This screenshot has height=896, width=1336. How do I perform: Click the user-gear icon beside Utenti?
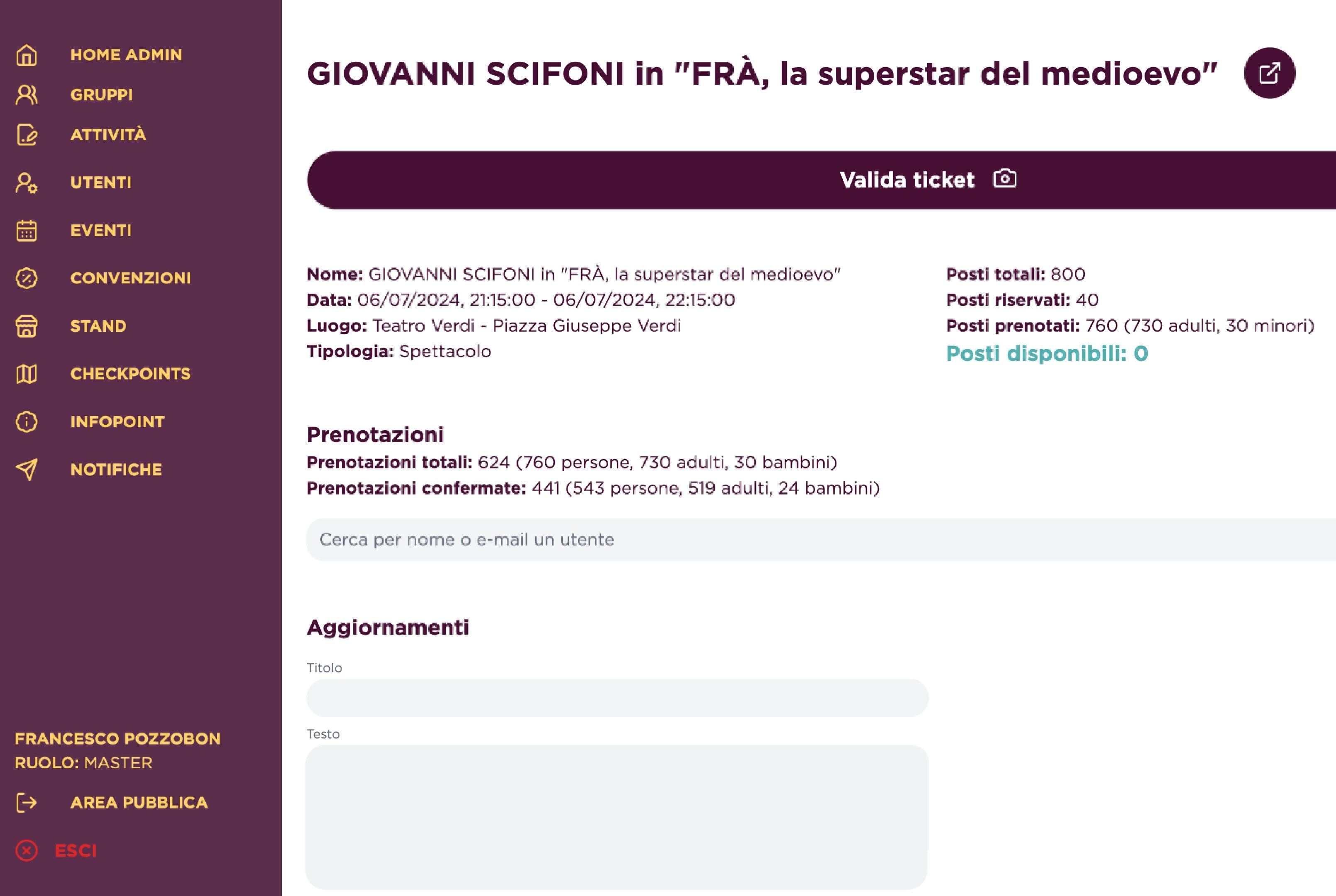(26, 183)
